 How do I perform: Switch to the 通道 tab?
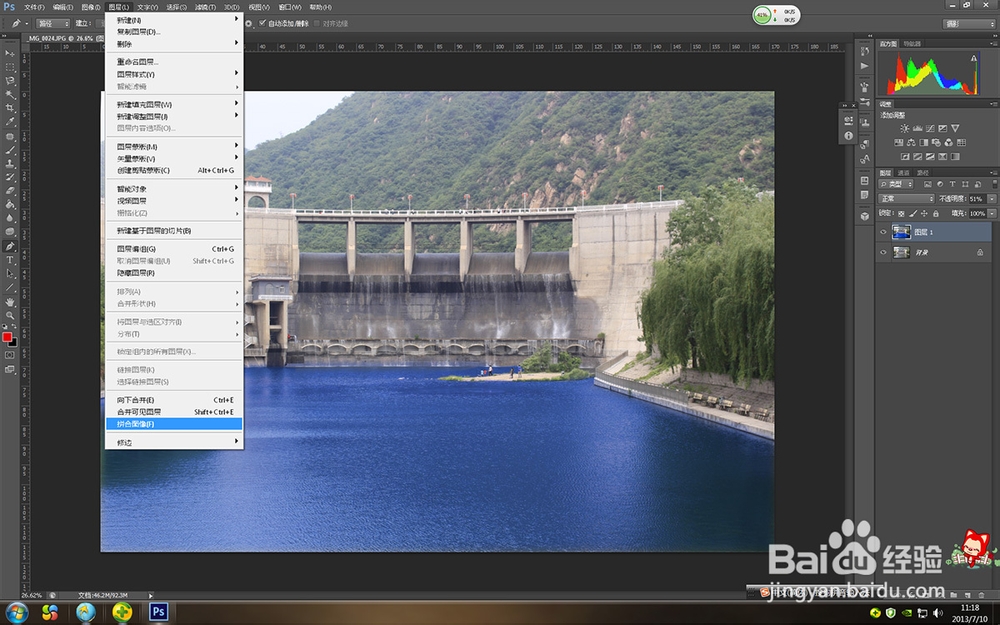coord(903,173)
